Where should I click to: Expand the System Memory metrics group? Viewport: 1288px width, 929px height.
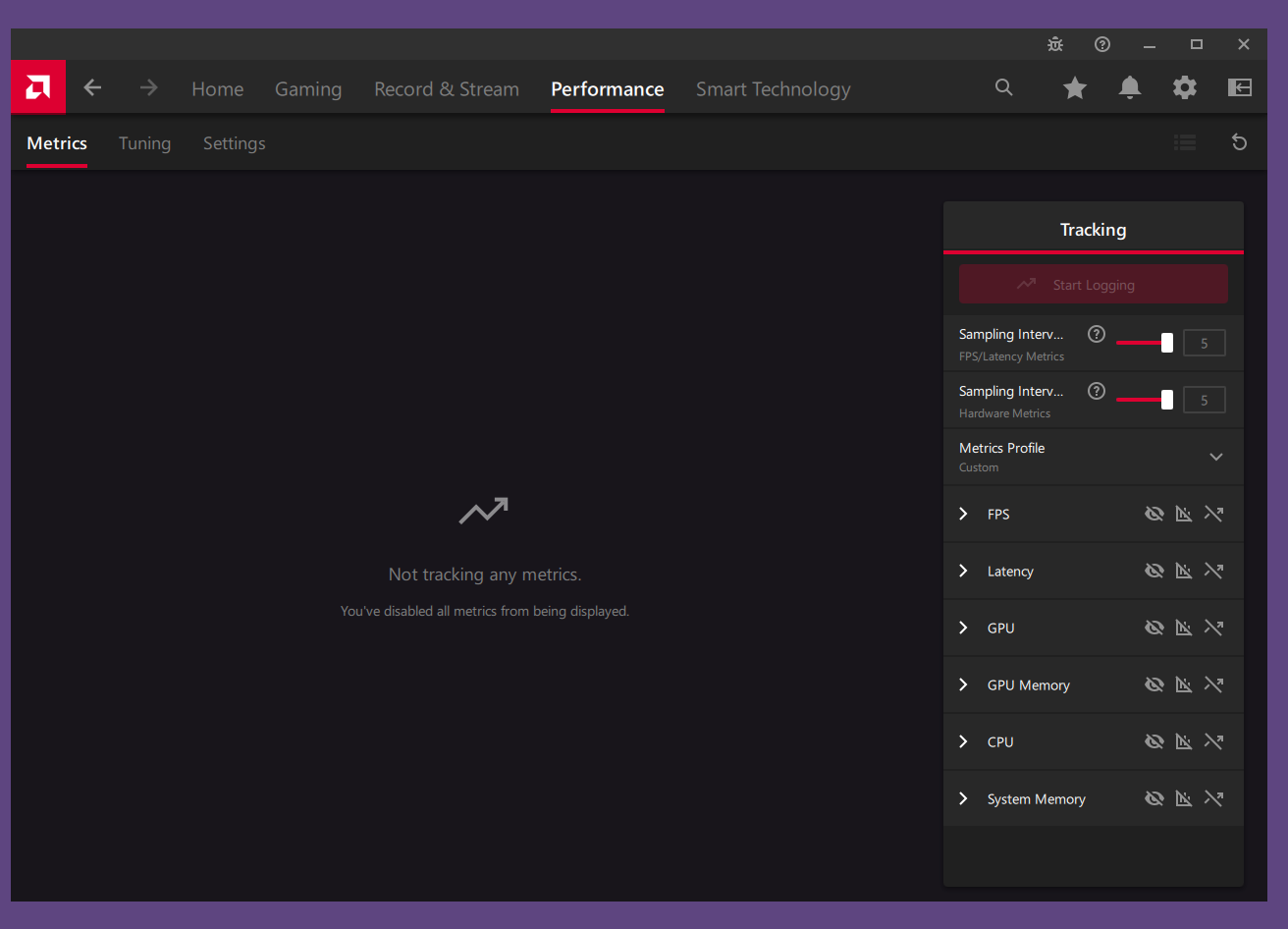(963, 798)
